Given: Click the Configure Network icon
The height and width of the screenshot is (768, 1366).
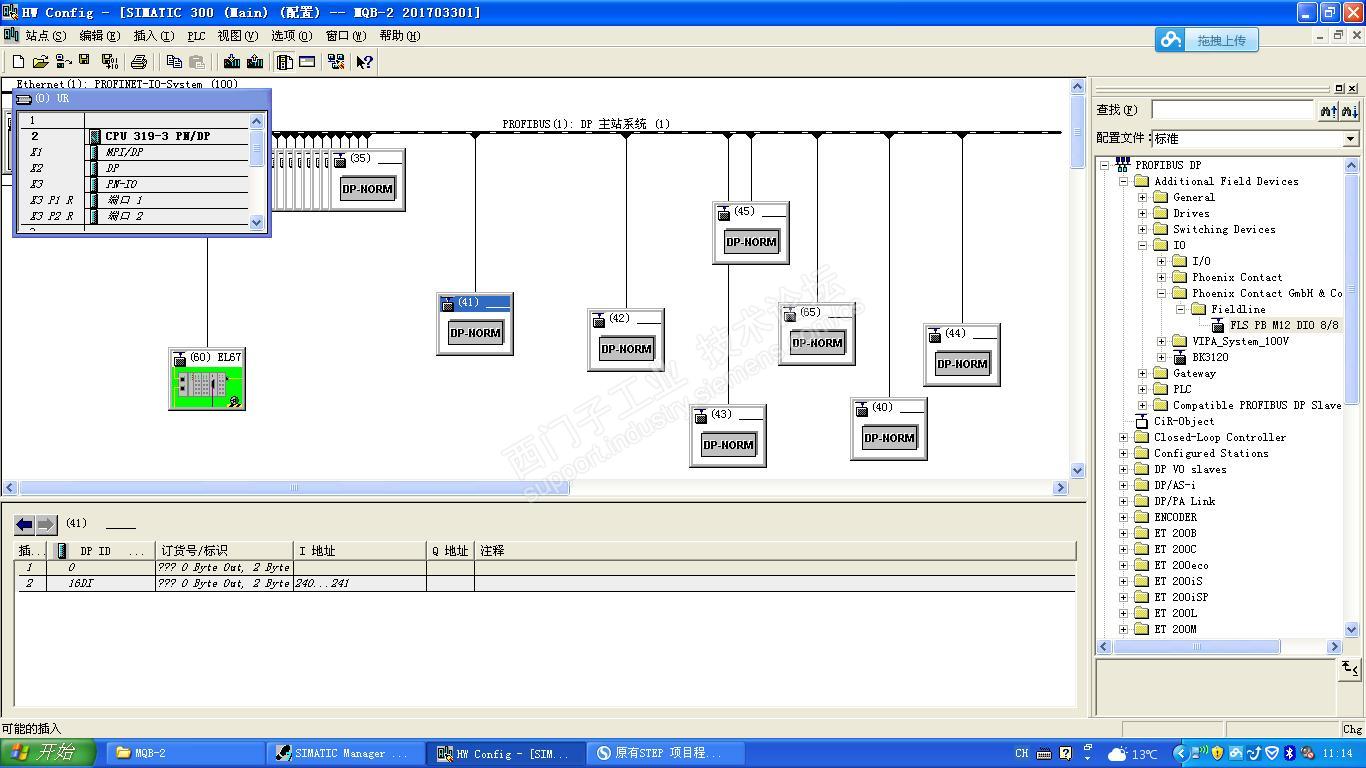Looking at the screenshot, I should (x=336, y=62).
